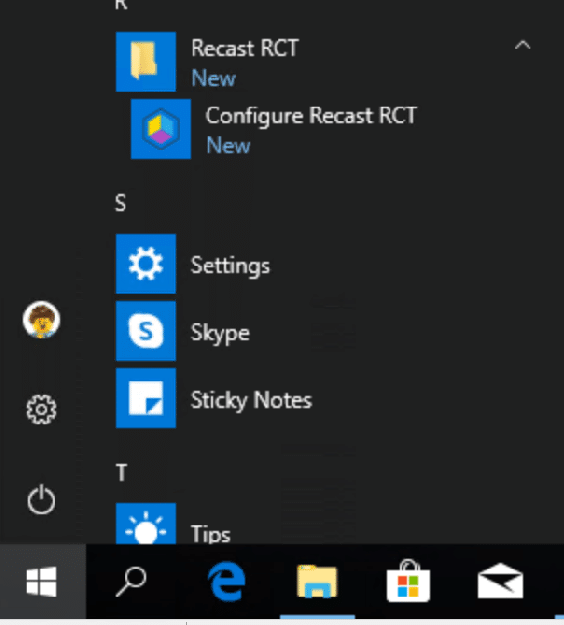
Task: Open File Explorer from the taskbar
Action: tap(317, 582)
